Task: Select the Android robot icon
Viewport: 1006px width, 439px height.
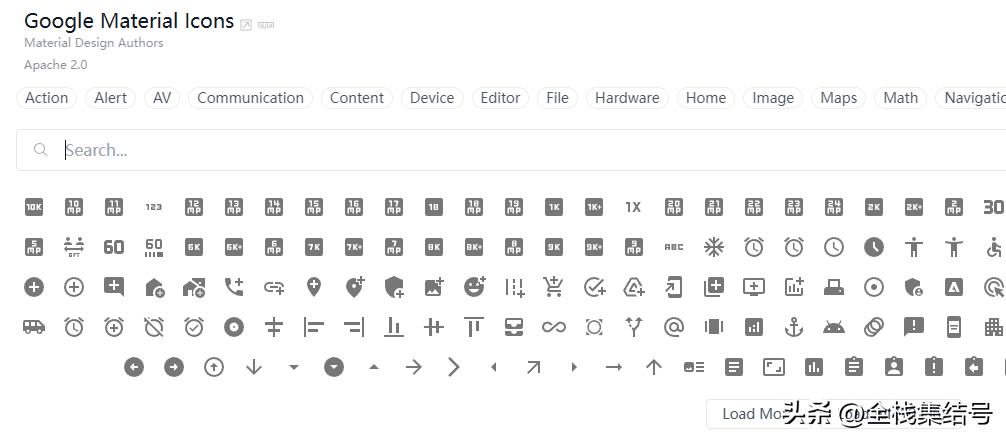Action: (x=833, y=327)
